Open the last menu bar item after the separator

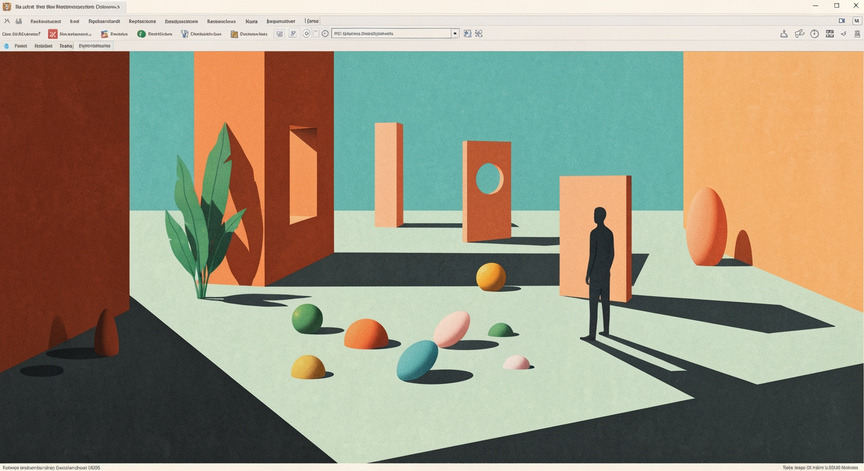312,21
